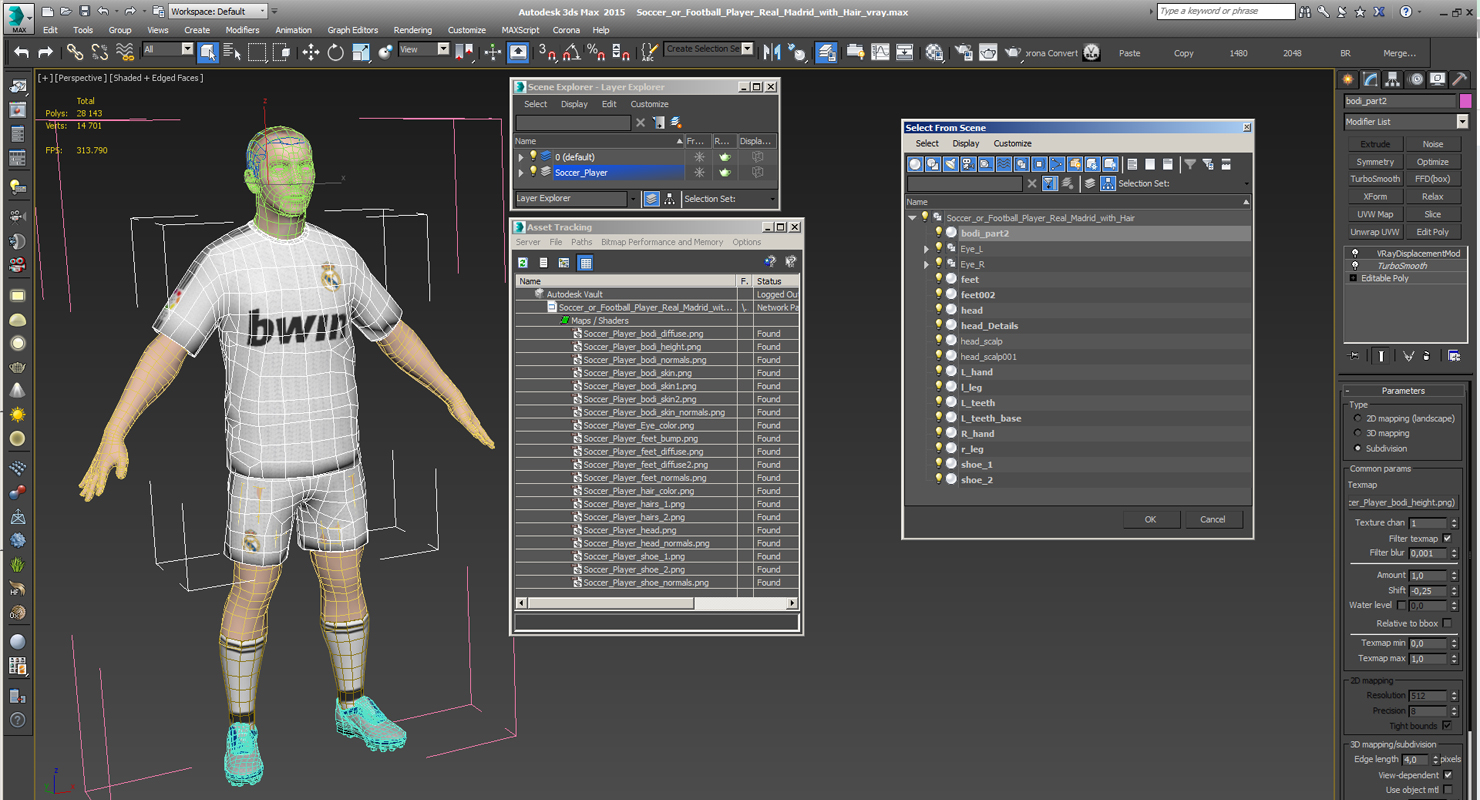Open Paths menu in Asset Tracking
This screenshot has width=1480, height=800.
[x=581, y=242]
